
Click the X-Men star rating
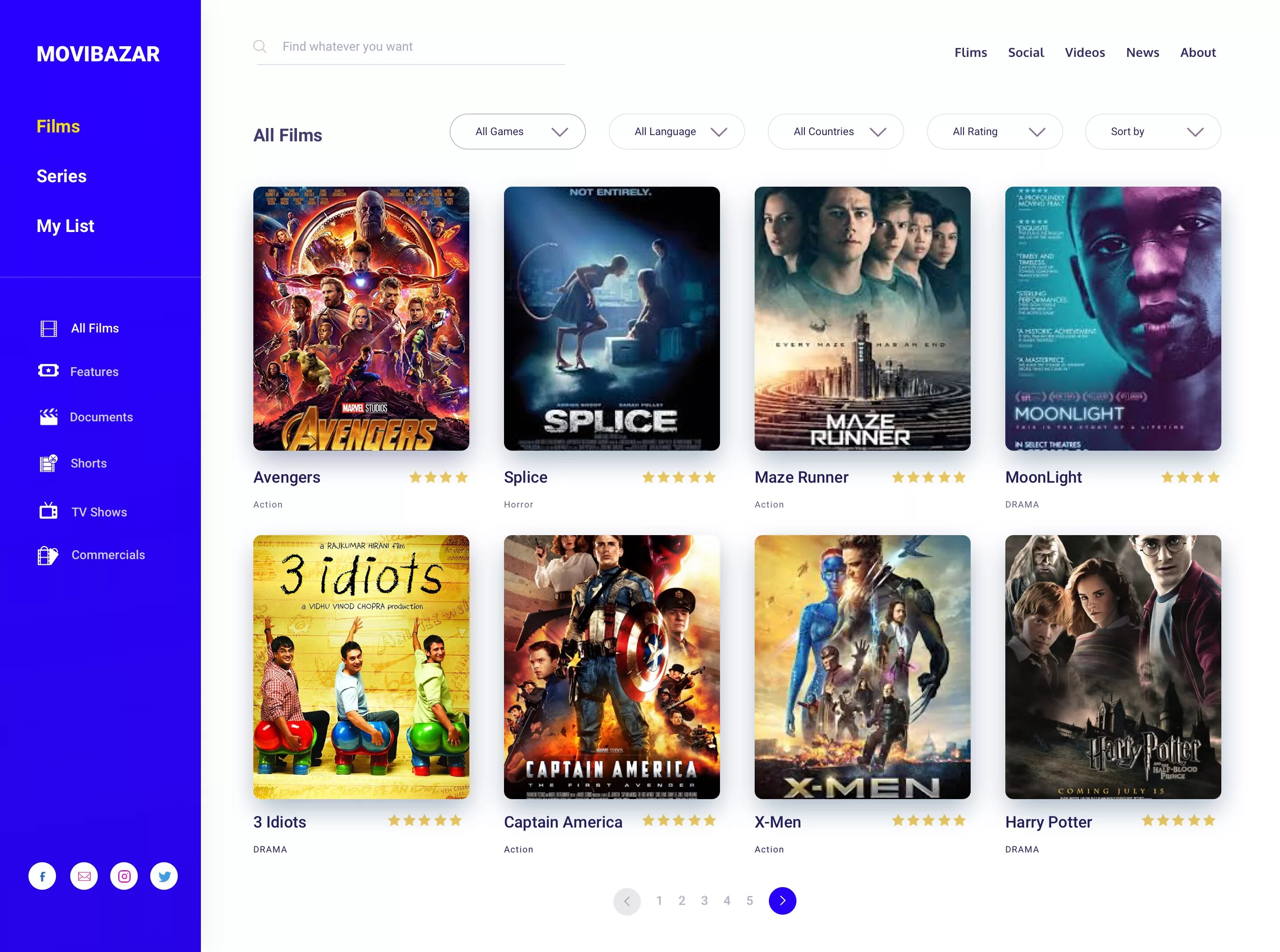928,820
